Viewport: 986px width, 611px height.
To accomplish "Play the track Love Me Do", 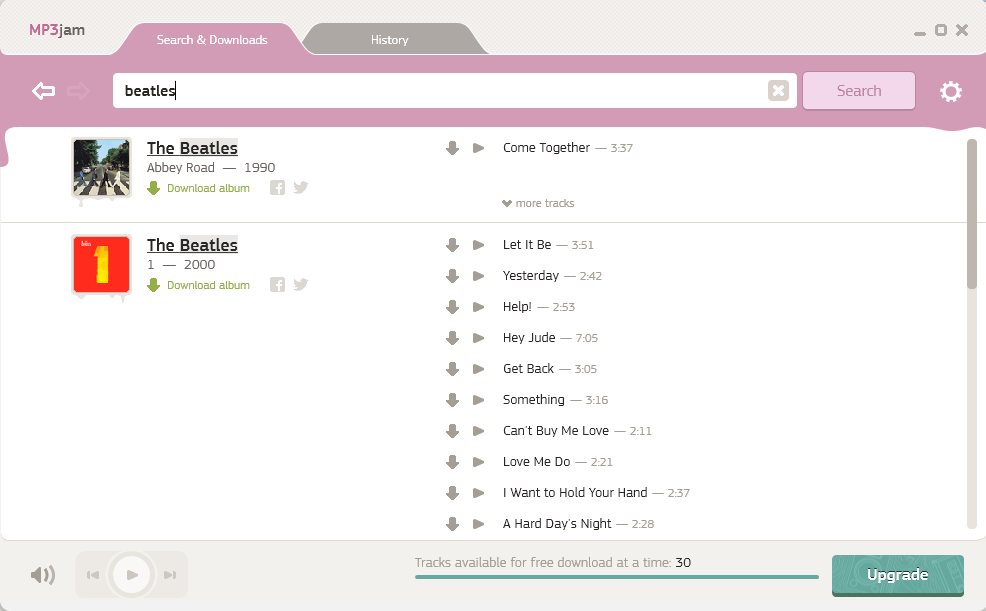I will [479, 462].
